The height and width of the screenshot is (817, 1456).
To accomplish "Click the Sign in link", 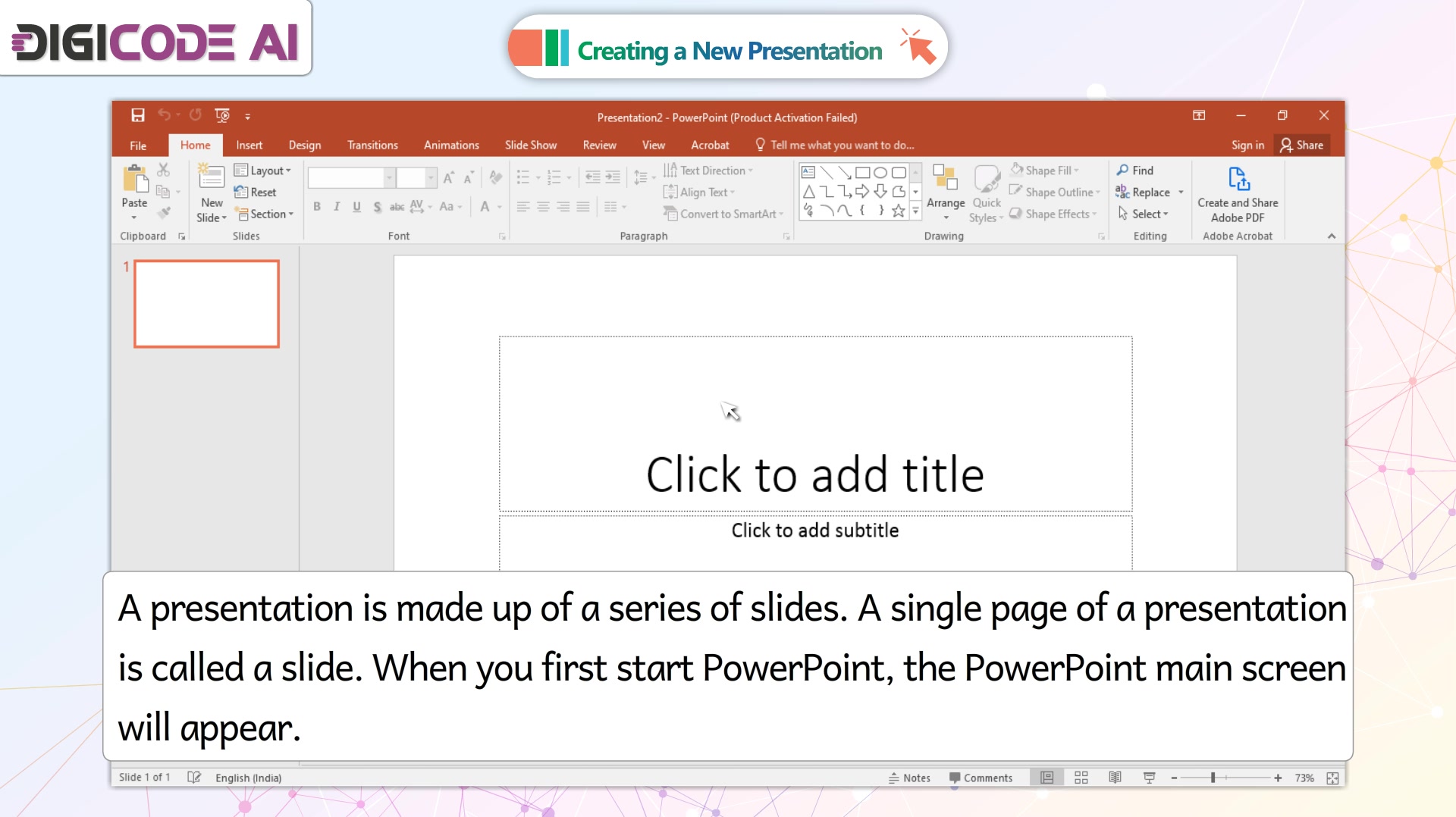I will coord(1247,146).
